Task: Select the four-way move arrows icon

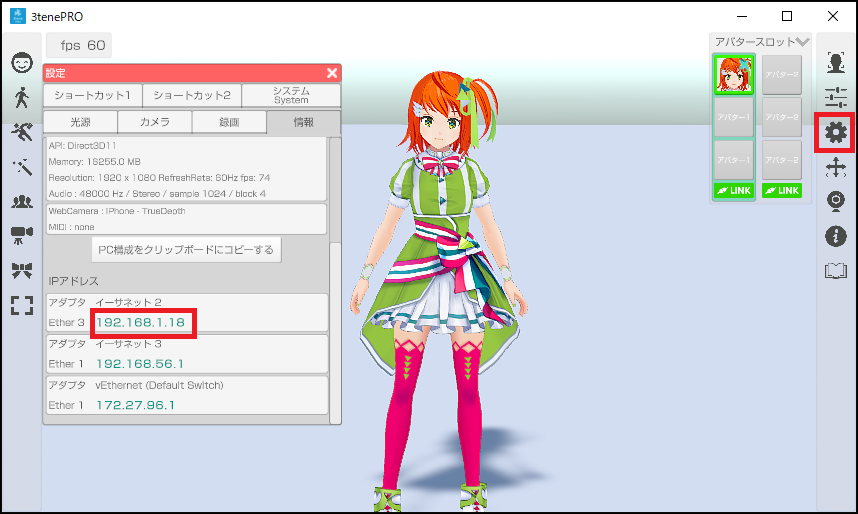Action: [836, 167]
